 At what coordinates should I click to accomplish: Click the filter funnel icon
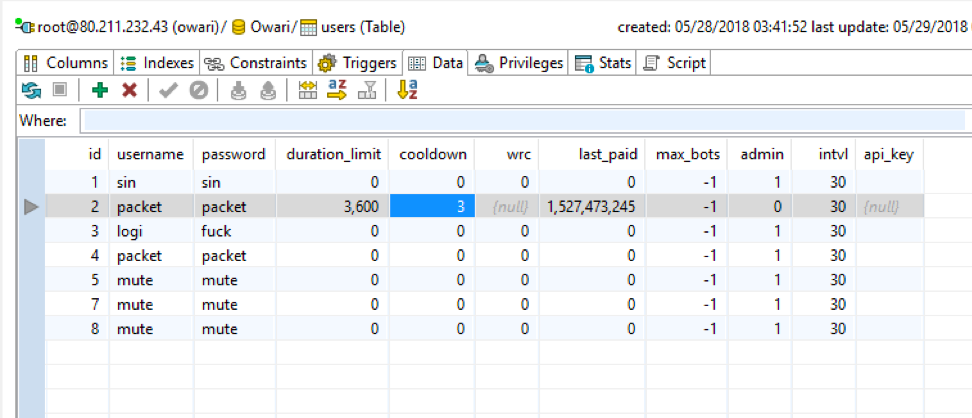367,90
